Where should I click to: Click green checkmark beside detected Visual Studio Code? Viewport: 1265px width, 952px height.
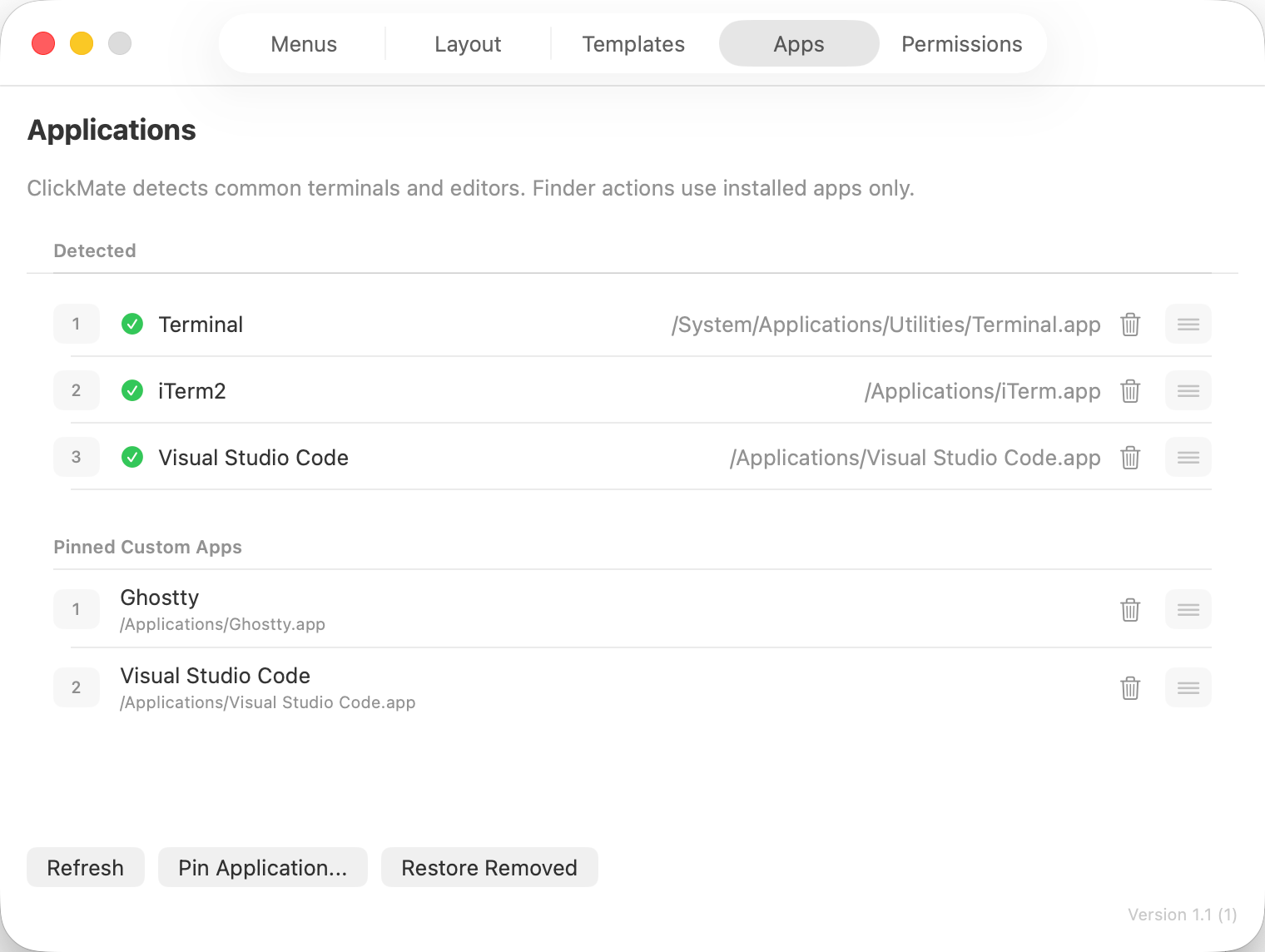point(132,457)
